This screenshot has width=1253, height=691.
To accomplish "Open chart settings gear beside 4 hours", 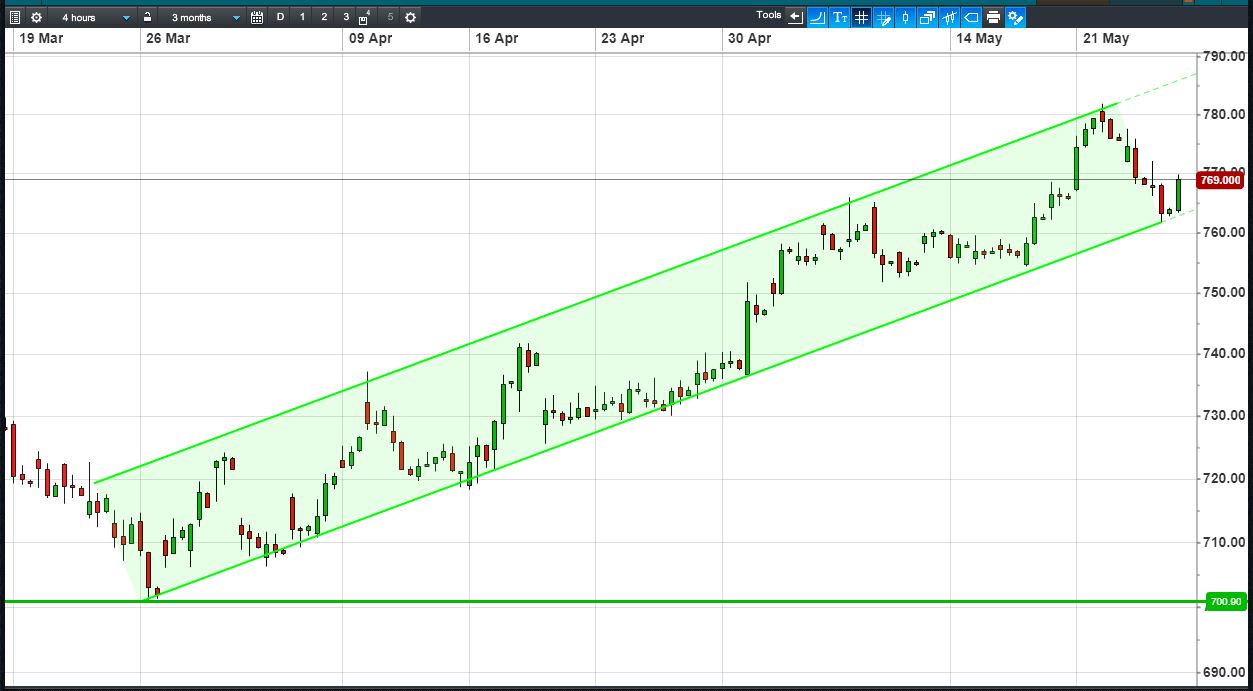I will [x=36, y=17].
